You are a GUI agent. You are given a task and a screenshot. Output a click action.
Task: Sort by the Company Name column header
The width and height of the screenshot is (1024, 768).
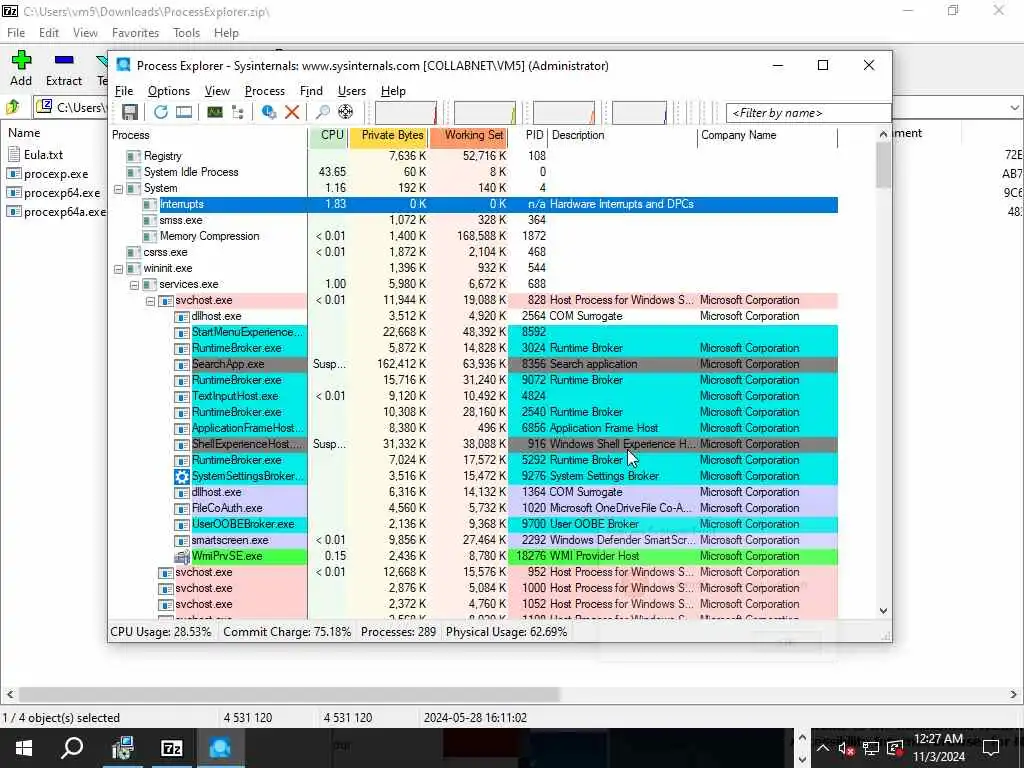coord(767,135)
